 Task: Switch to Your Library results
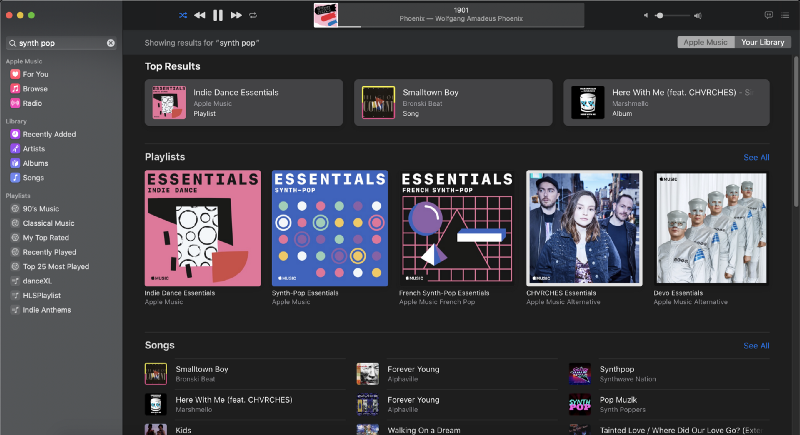[763, 43]
